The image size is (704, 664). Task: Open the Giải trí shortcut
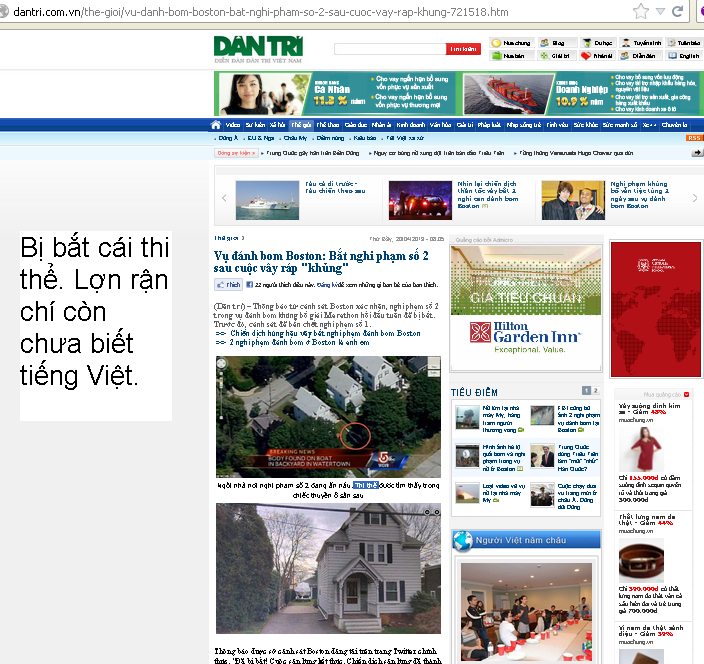(x=555, y=56)
